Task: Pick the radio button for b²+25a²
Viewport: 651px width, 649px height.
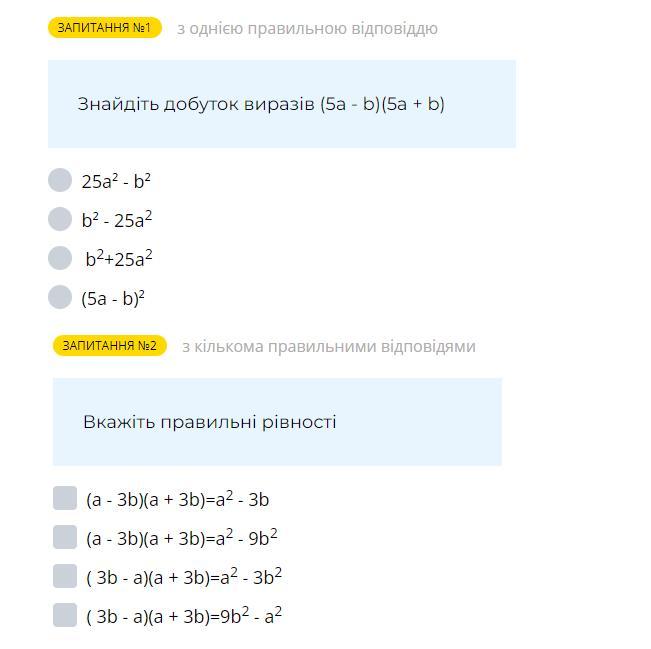Action: 60,258
